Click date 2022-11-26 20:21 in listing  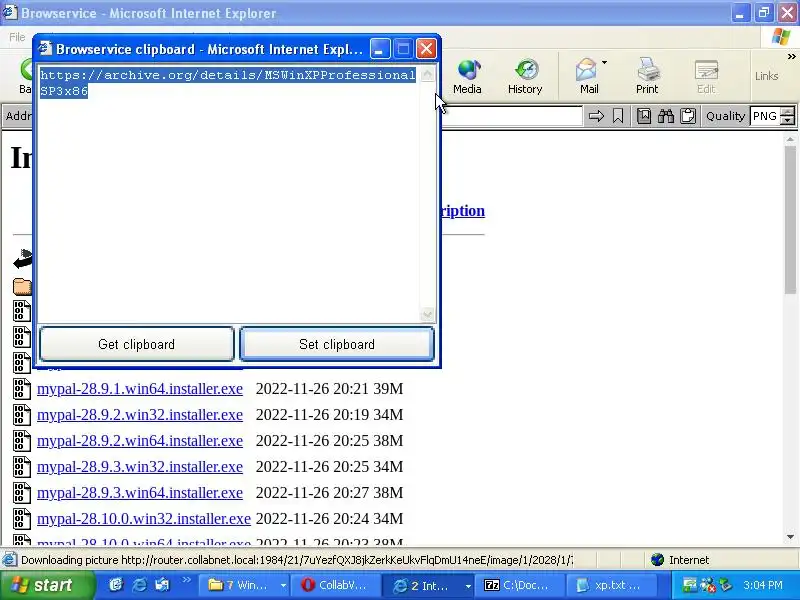click(312, 389)
